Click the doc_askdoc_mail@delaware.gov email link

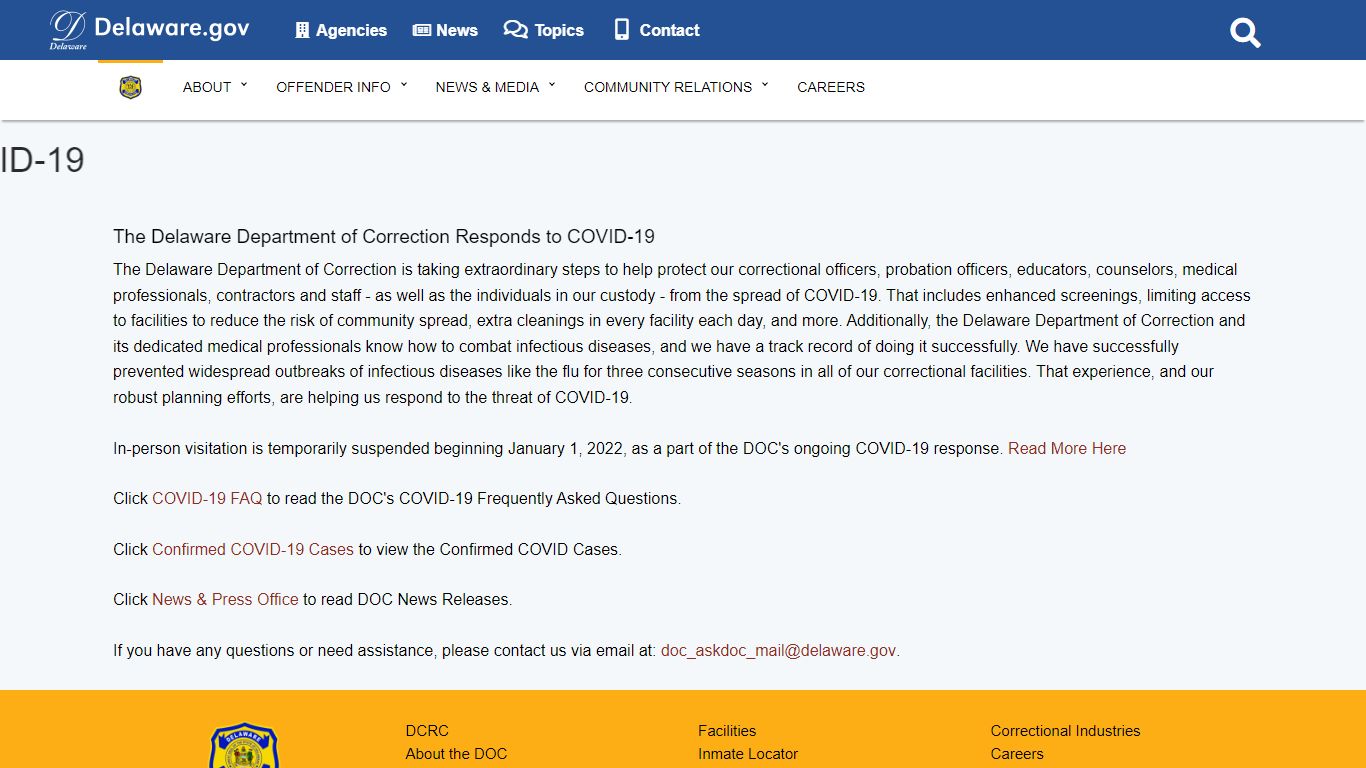(x=778, y=650)
